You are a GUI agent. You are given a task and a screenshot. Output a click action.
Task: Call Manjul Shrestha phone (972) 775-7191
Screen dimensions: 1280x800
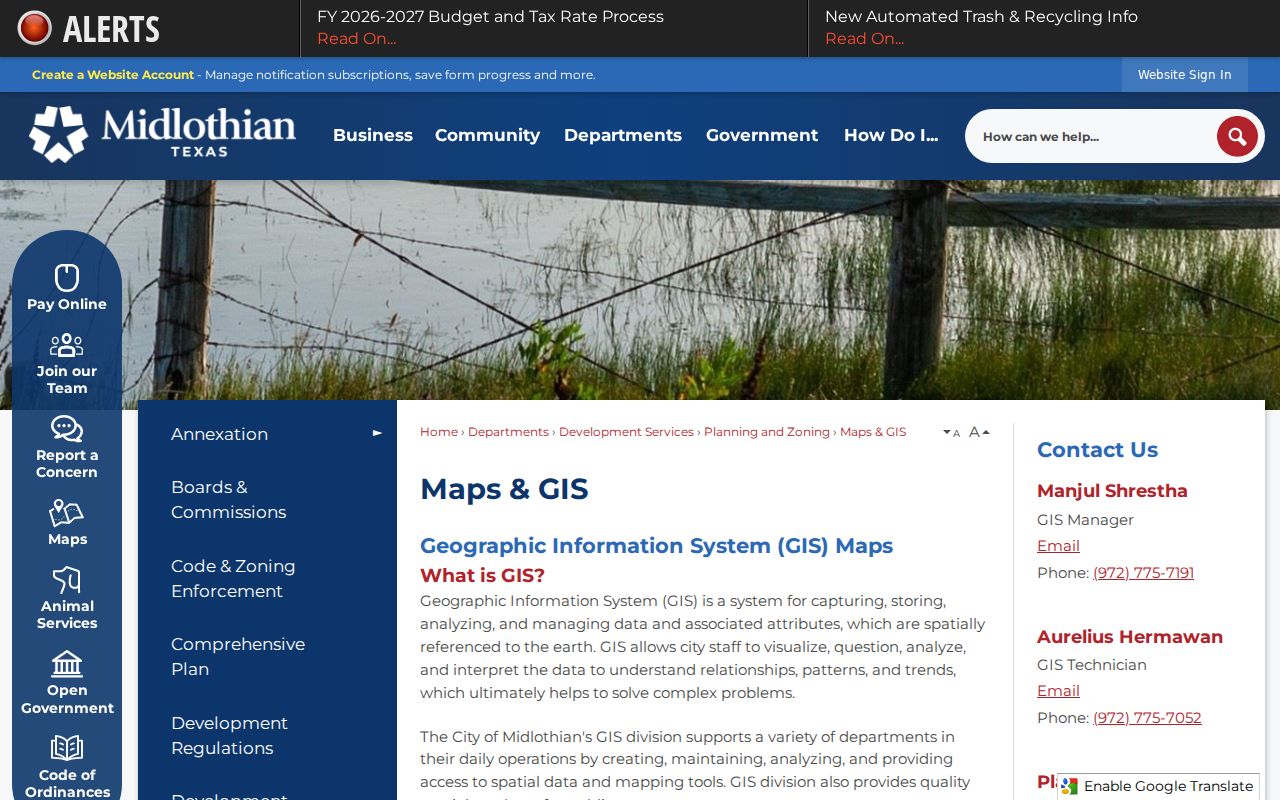(1143, 573)
